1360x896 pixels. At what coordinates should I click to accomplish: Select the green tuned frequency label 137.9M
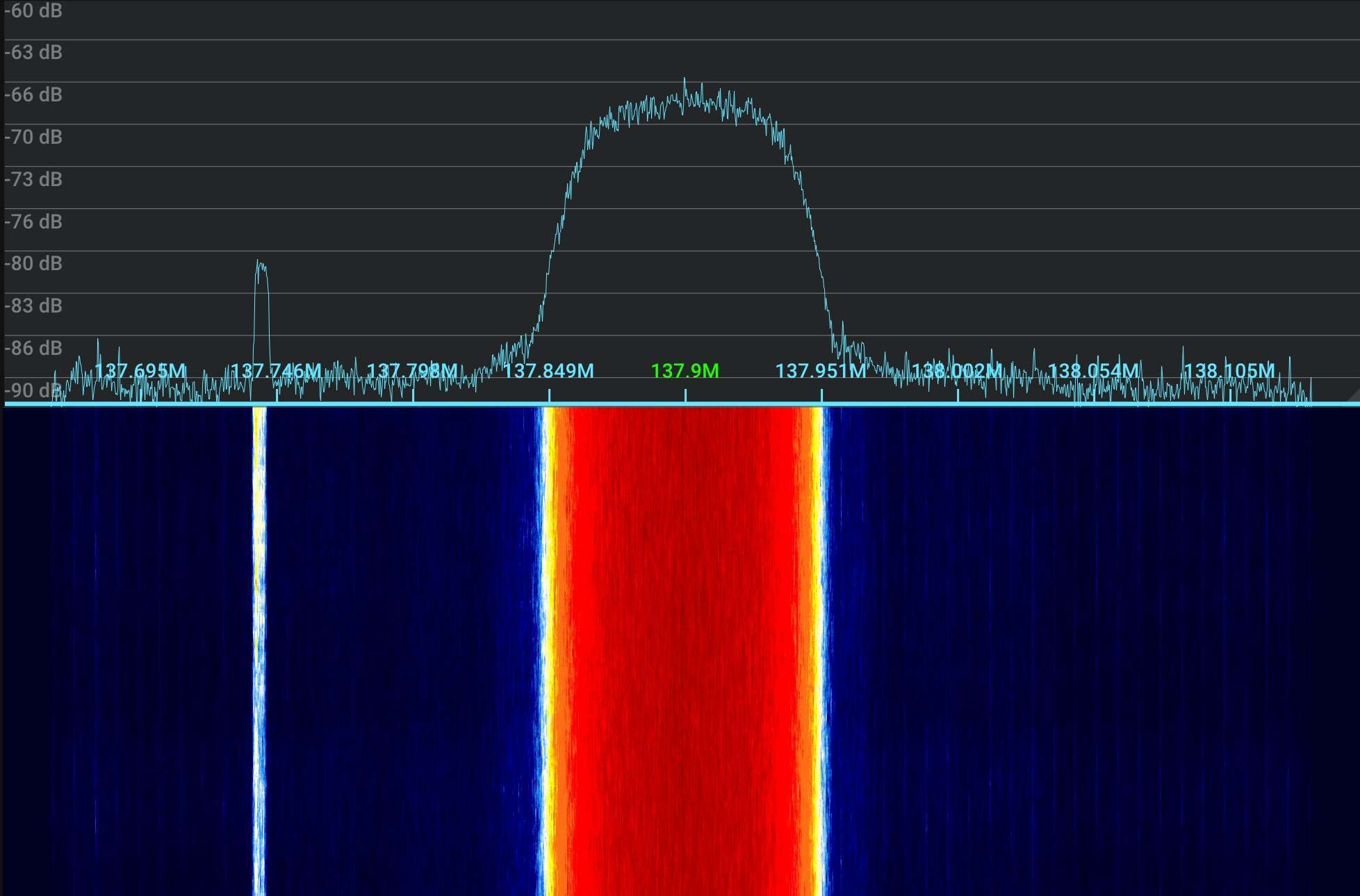point(685,371)
